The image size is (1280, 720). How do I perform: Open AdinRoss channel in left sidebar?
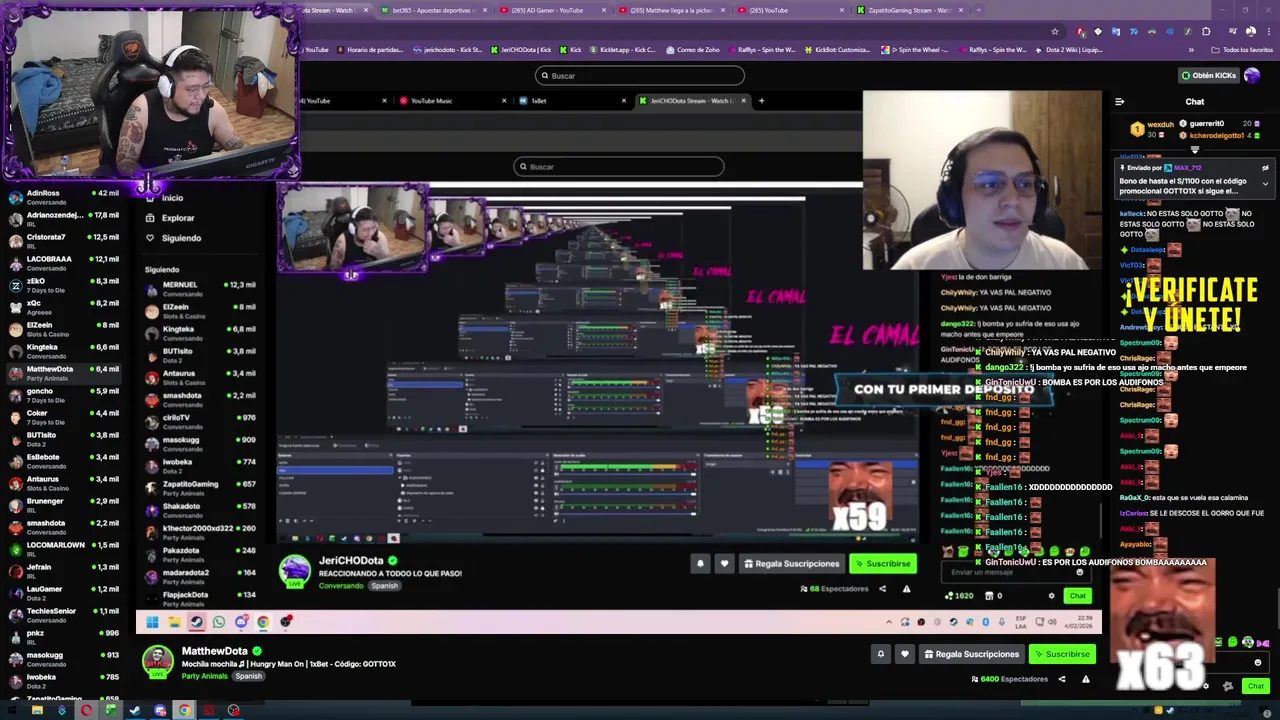[x=62, y=196]
